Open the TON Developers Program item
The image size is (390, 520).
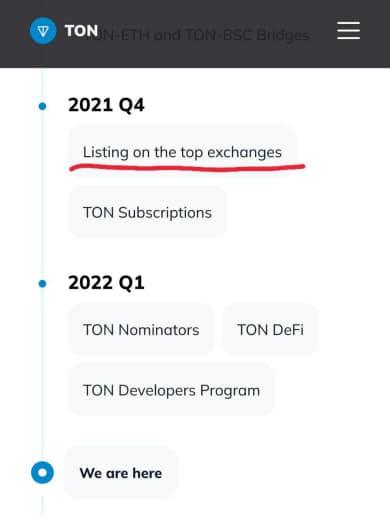coord(171,390)
